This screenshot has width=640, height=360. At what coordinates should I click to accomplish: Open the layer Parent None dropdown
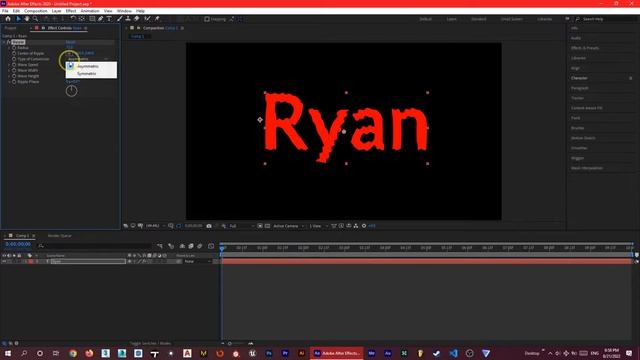point(198,261)
